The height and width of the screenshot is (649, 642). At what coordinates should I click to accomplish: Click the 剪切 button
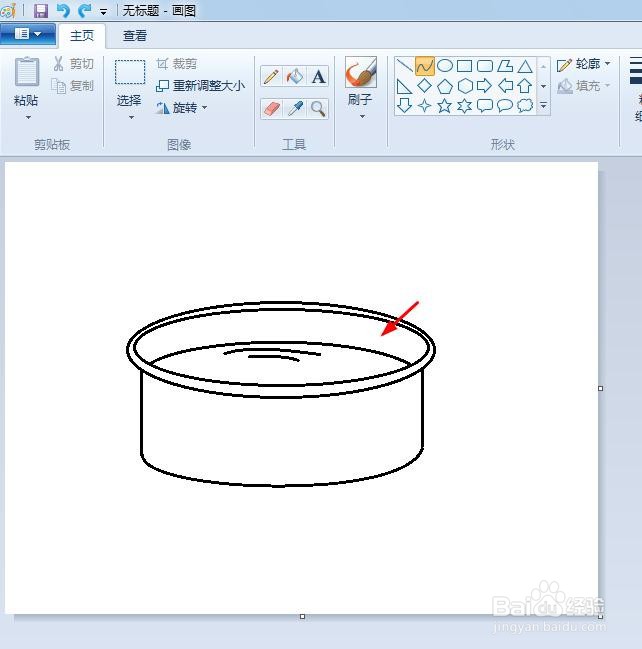(73, 64)
